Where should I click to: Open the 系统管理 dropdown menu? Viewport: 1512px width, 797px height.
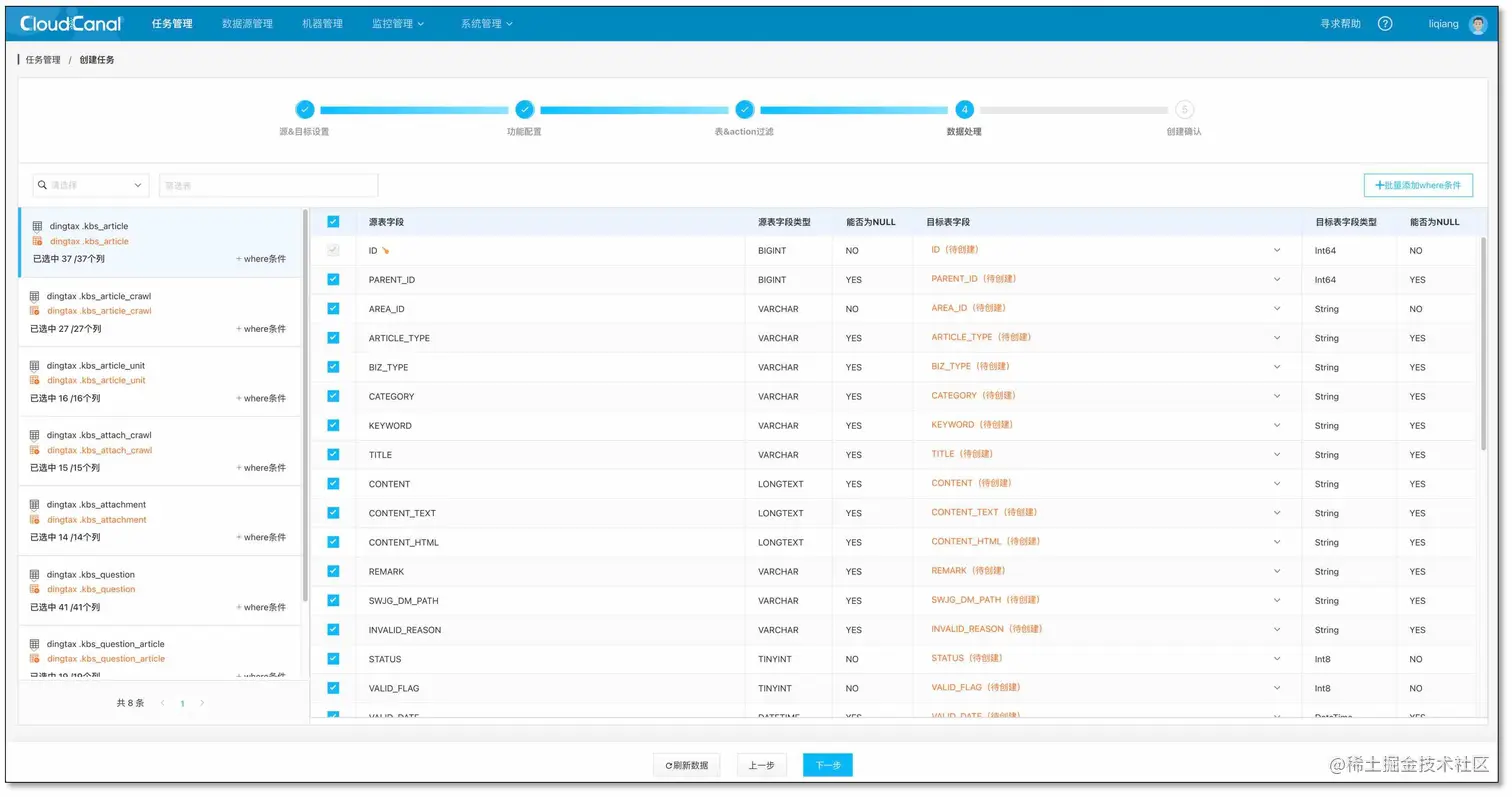[x=487, y=23]
